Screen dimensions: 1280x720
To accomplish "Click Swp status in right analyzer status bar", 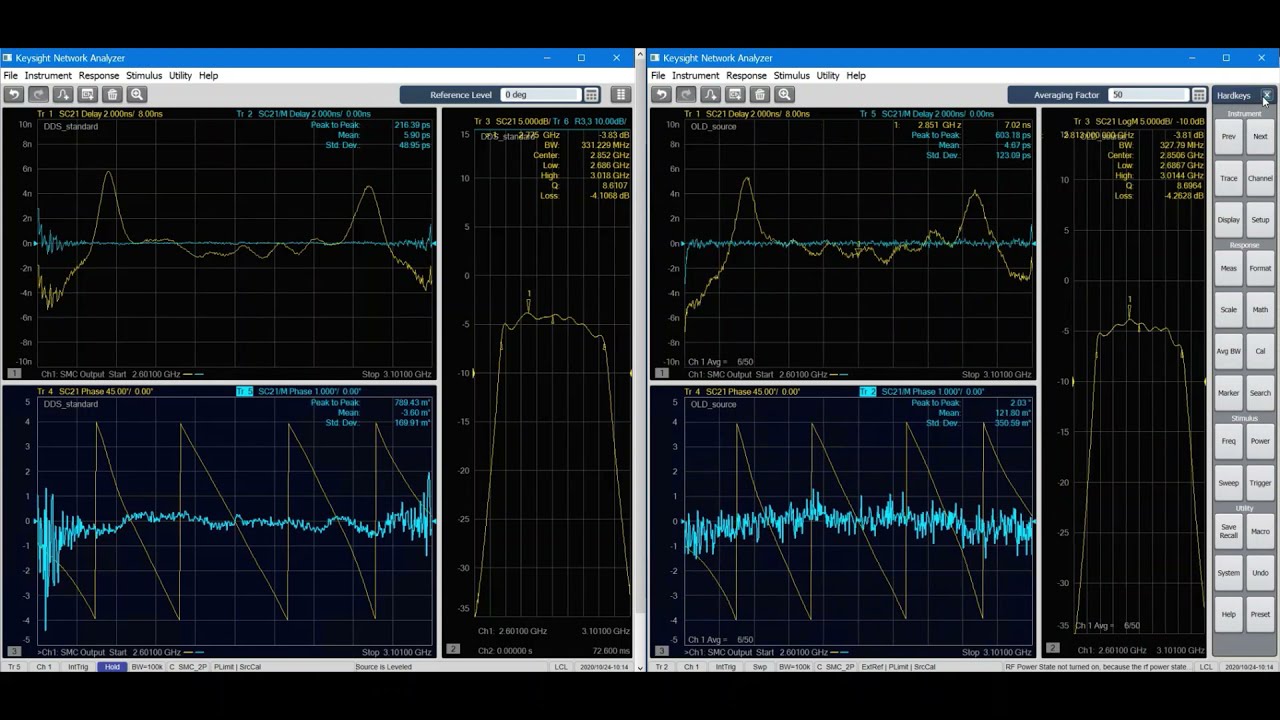I will click(760, 667).
